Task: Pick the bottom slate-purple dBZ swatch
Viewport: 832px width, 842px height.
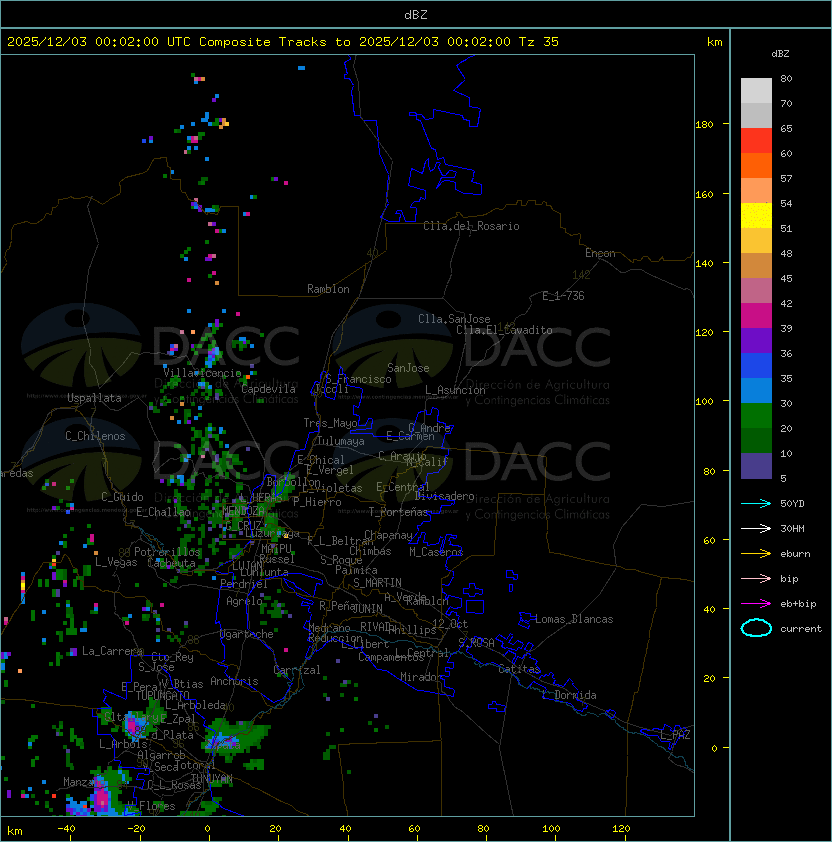Action: click(x=756, y=466)
